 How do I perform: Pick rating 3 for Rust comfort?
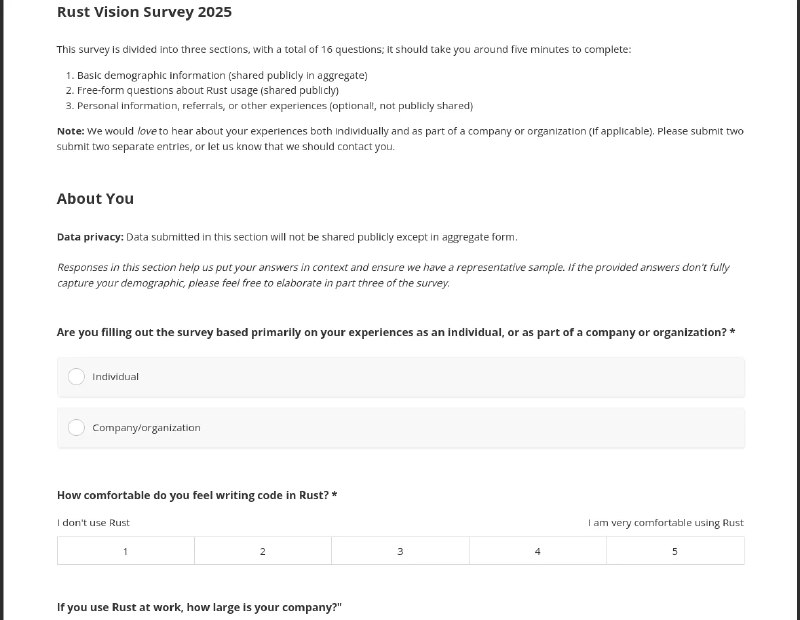pos(400,550)
